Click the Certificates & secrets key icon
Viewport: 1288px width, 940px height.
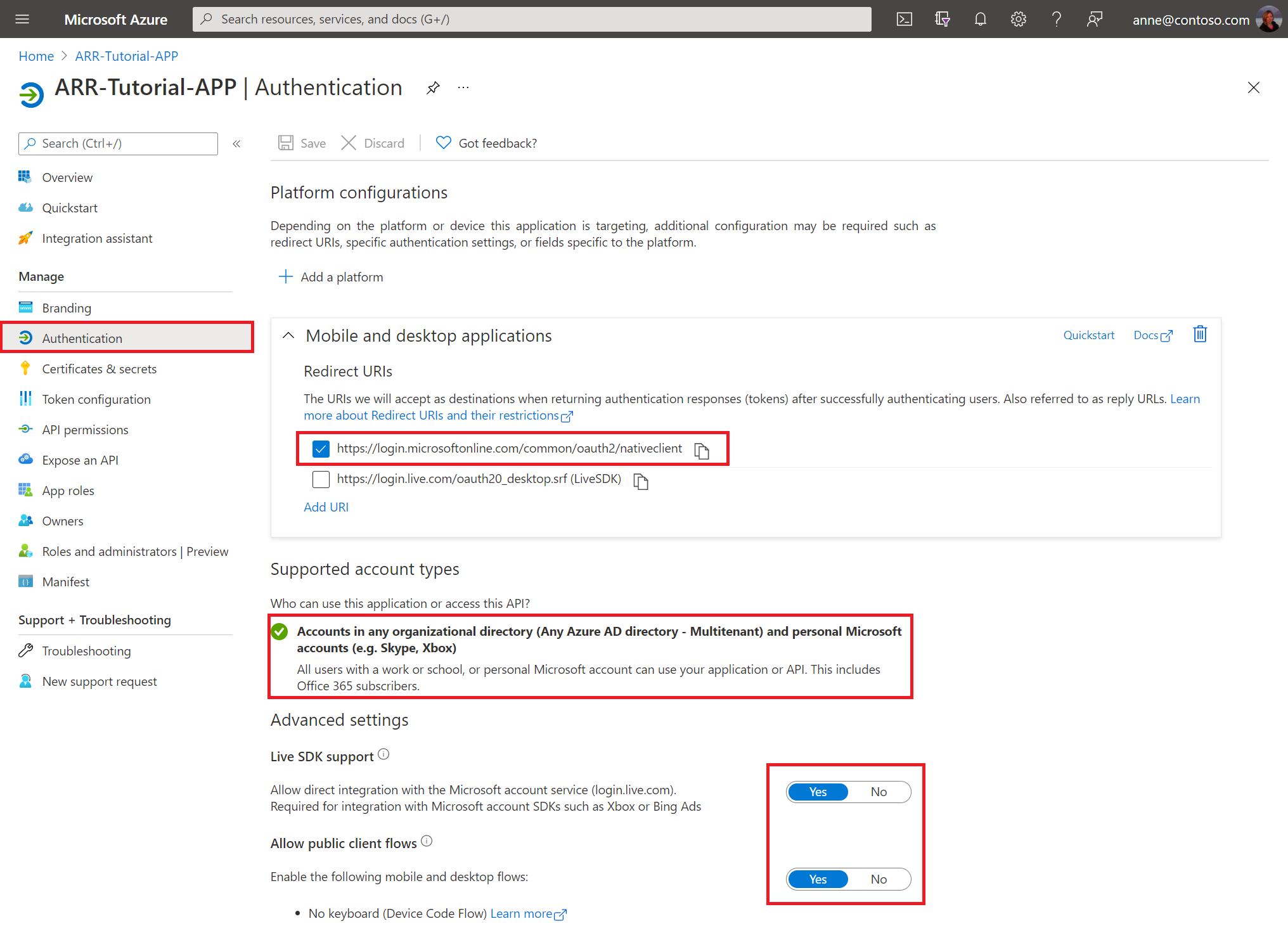26,369
